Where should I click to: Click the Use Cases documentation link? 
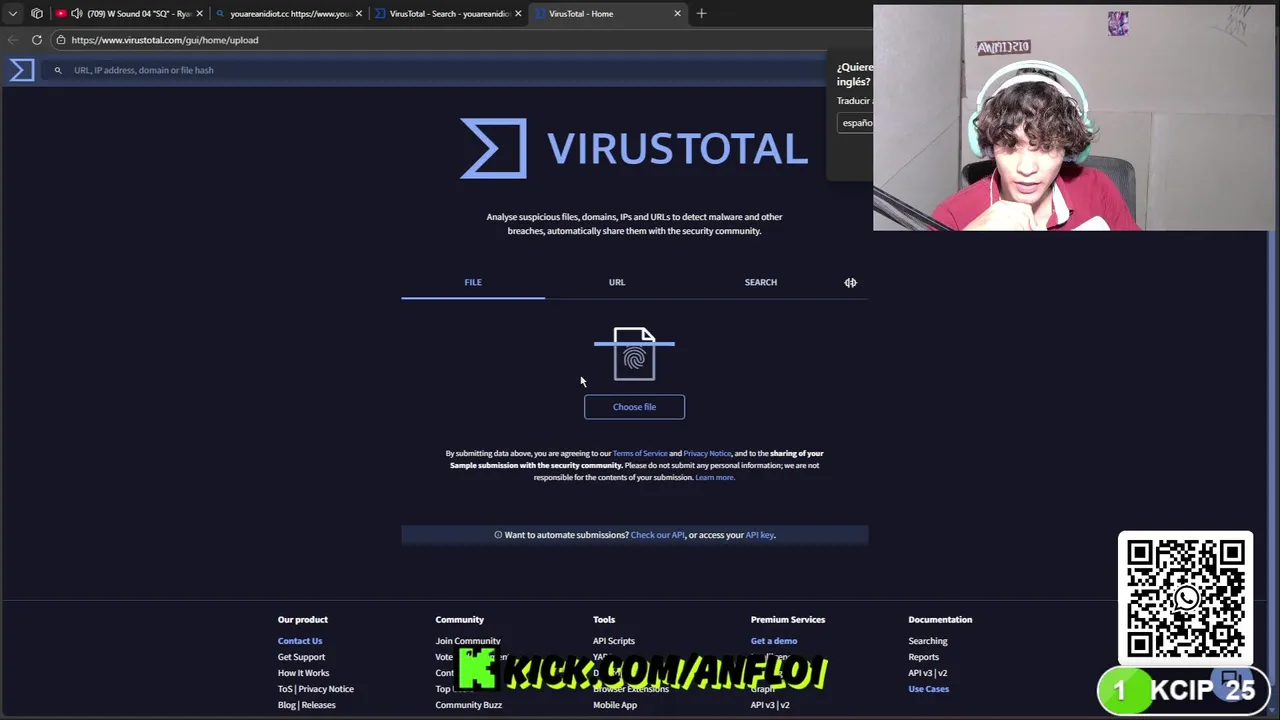coord(929,689)
